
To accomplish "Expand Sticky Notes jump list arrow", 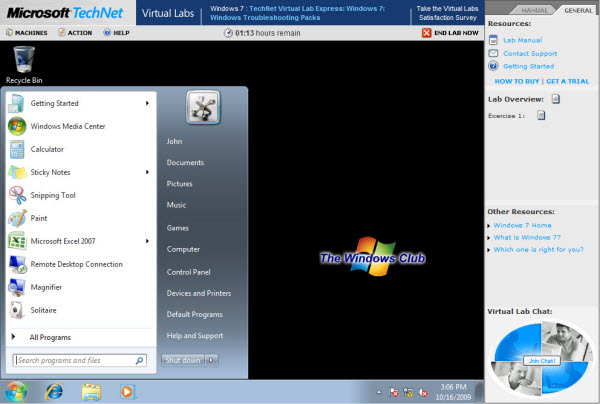I will pyautogui.click(x=147, y=172).
